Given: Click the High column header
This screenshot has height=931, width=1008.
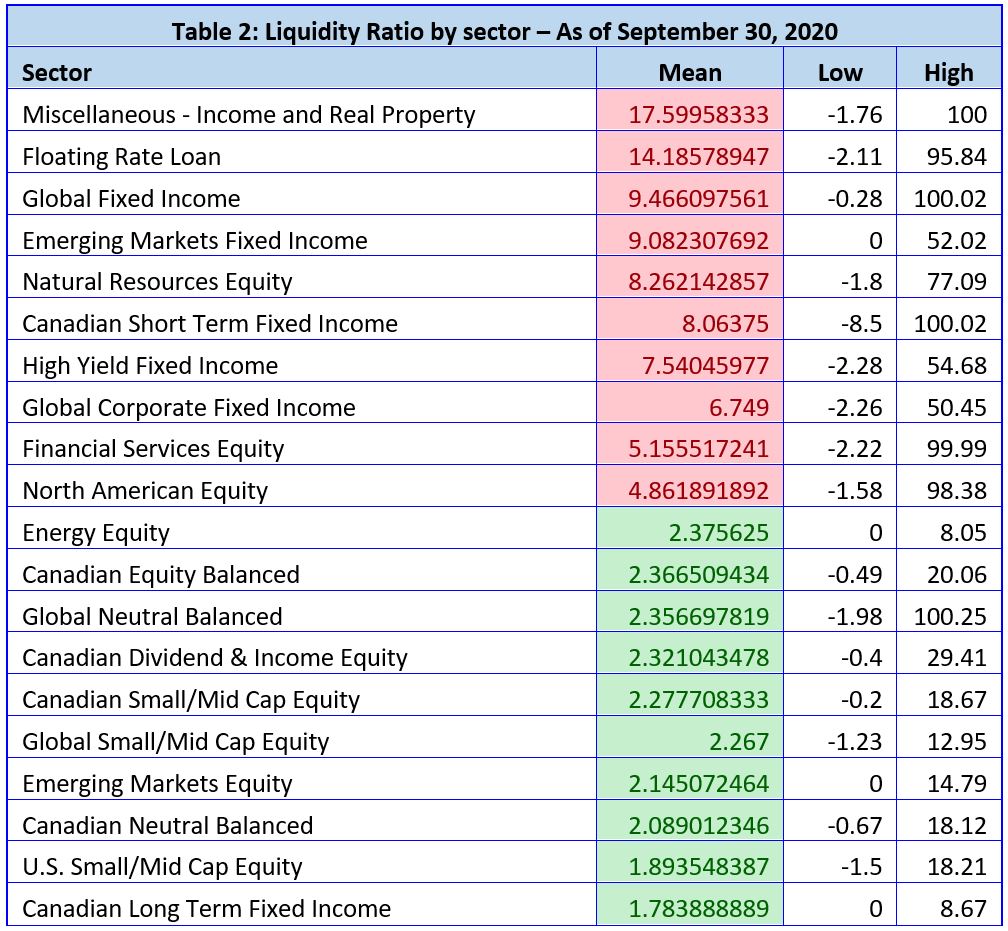Looking at the screenshot, I should [x=948, y=72].
